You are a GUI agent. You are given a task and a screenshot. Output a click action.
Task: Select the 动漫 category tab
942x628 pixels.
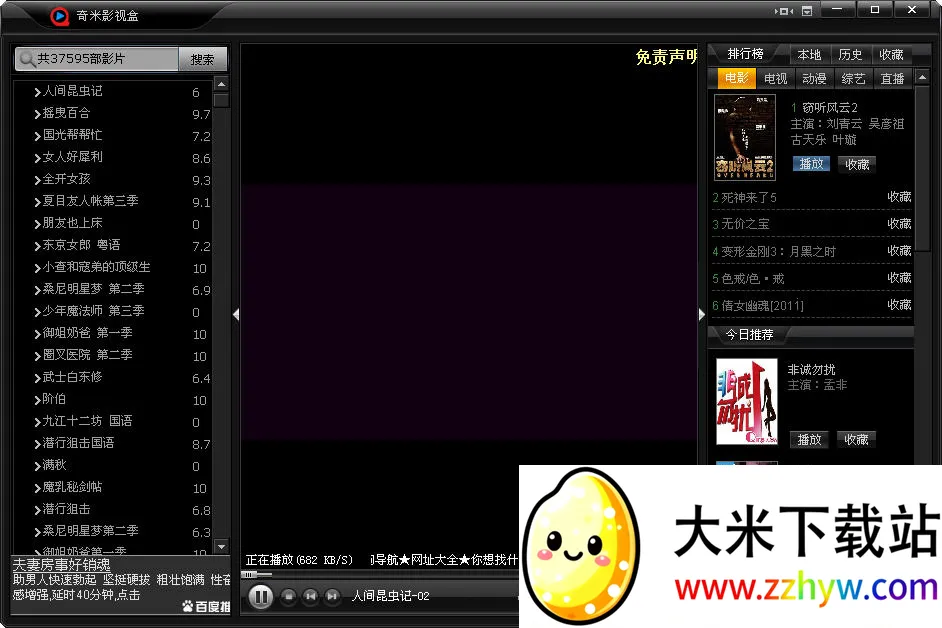814,78
